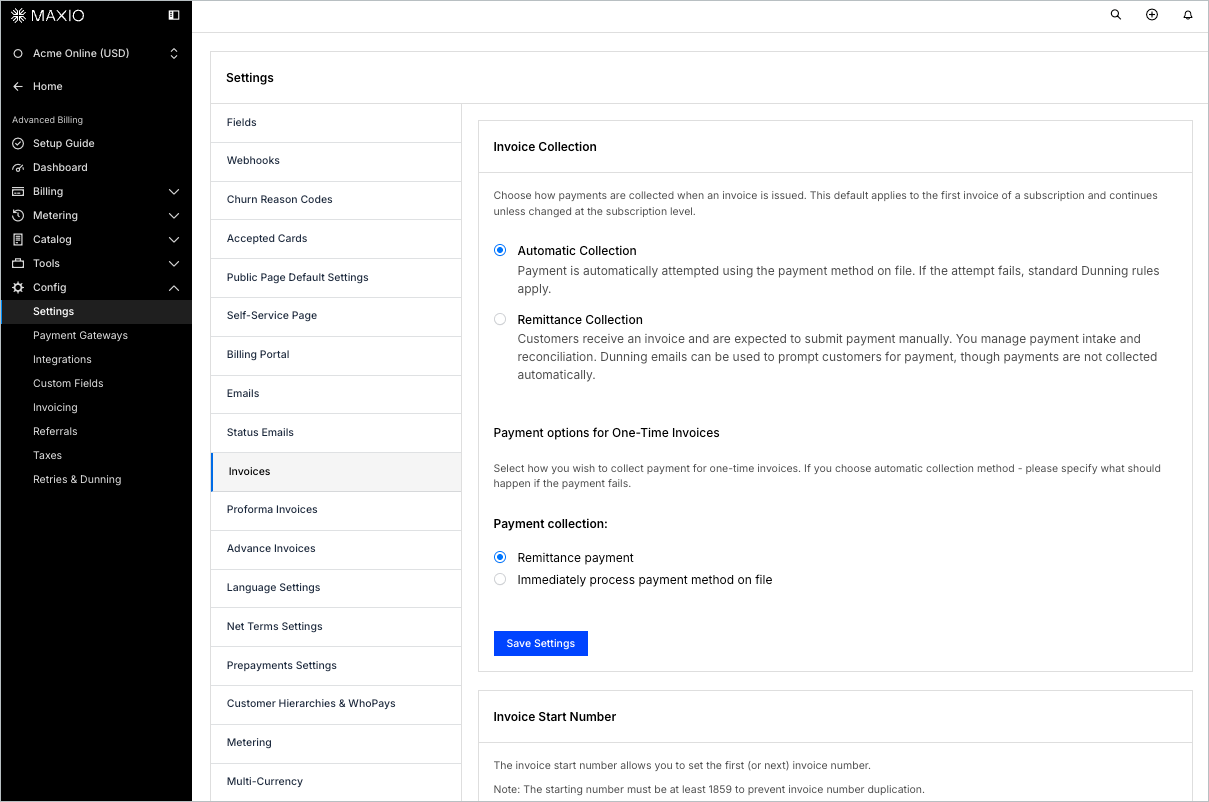Click the Tools briefcase icon

tap(18, 263)
